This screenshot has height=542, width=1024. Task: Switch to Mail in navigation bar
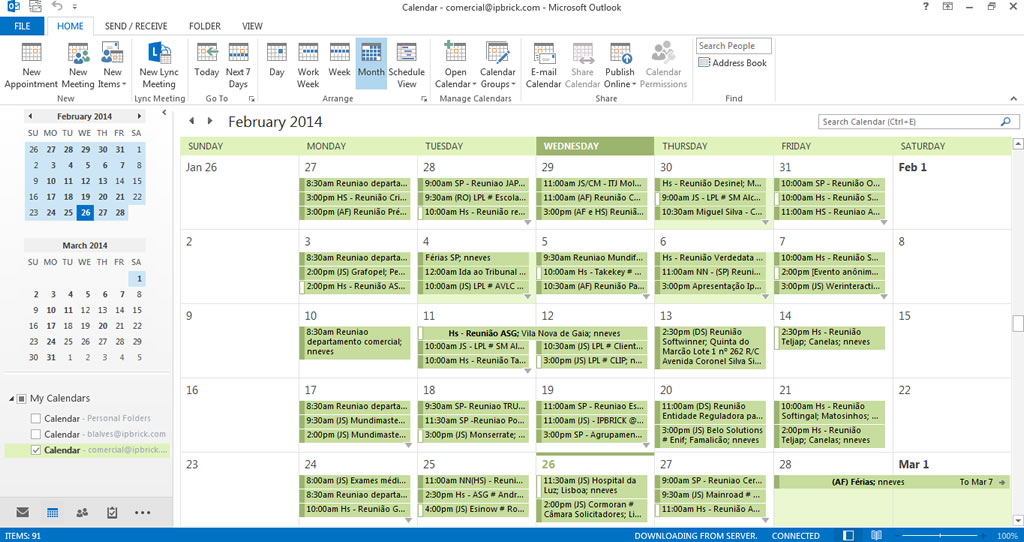(x=23, y=513)
